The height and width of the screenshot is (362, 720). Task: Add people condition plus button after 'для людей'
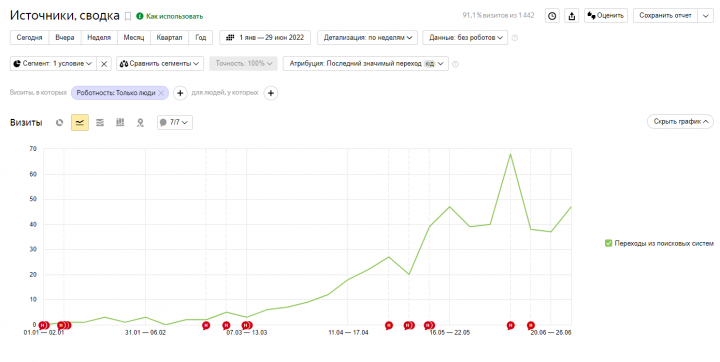(271, 93)
